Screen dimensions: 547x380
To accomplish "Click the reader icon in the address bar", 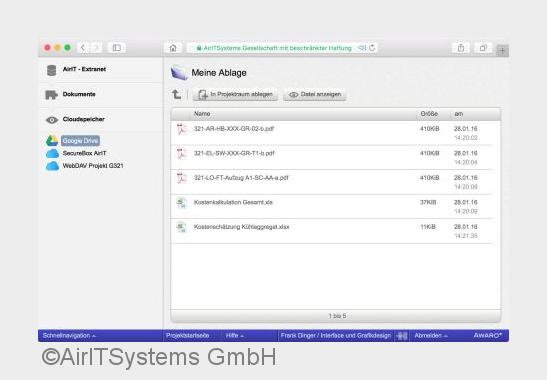I will [x=362, y=48].
